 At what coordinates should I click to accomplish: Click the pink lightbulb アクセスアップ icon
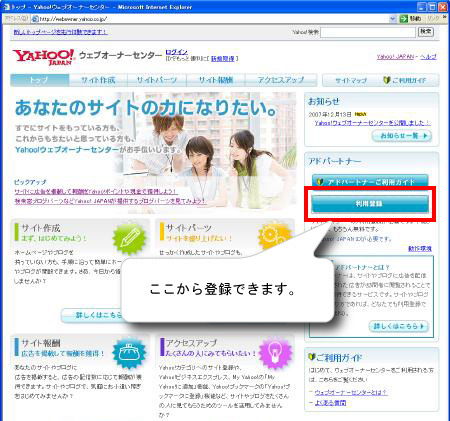(275, 353)
